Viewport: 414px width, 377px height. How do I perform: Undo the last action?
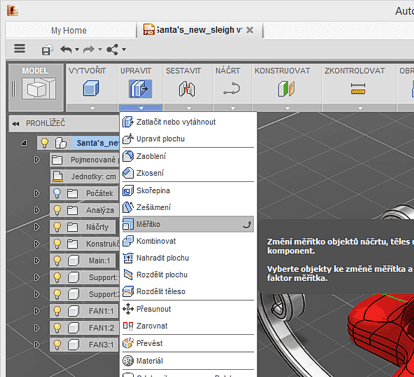point(66,50)
